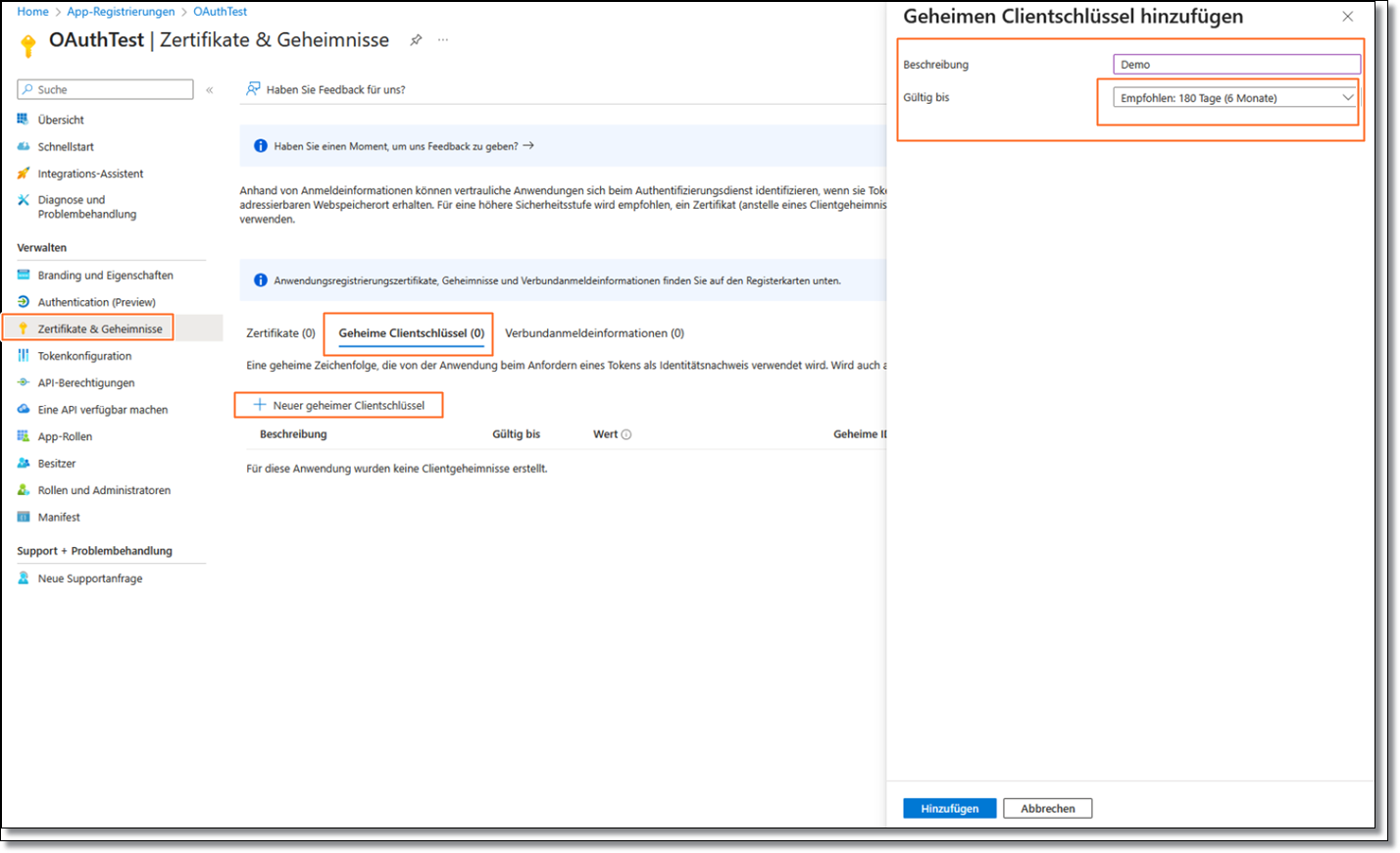1400x853 pixels.
Task: Click into the Beschreibung text field
Action: coord(1236,65)
